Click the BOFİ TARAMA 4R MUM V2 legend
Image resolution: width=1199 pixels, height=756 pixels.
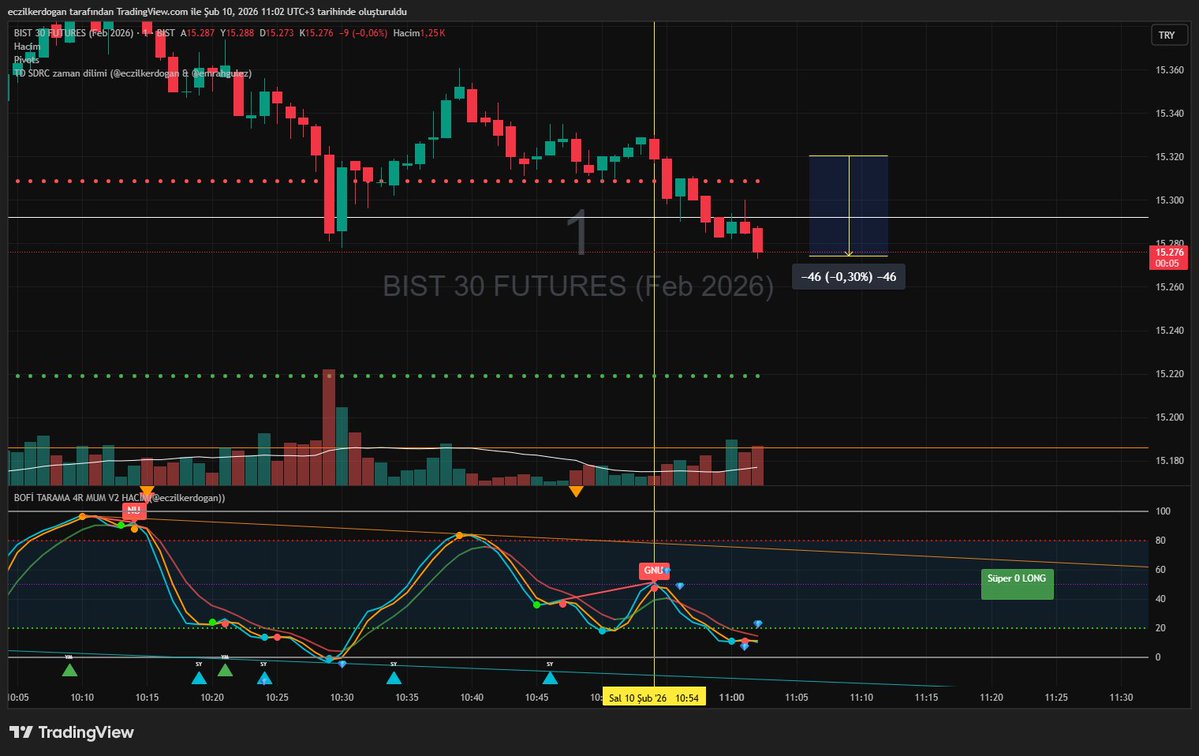119,498
